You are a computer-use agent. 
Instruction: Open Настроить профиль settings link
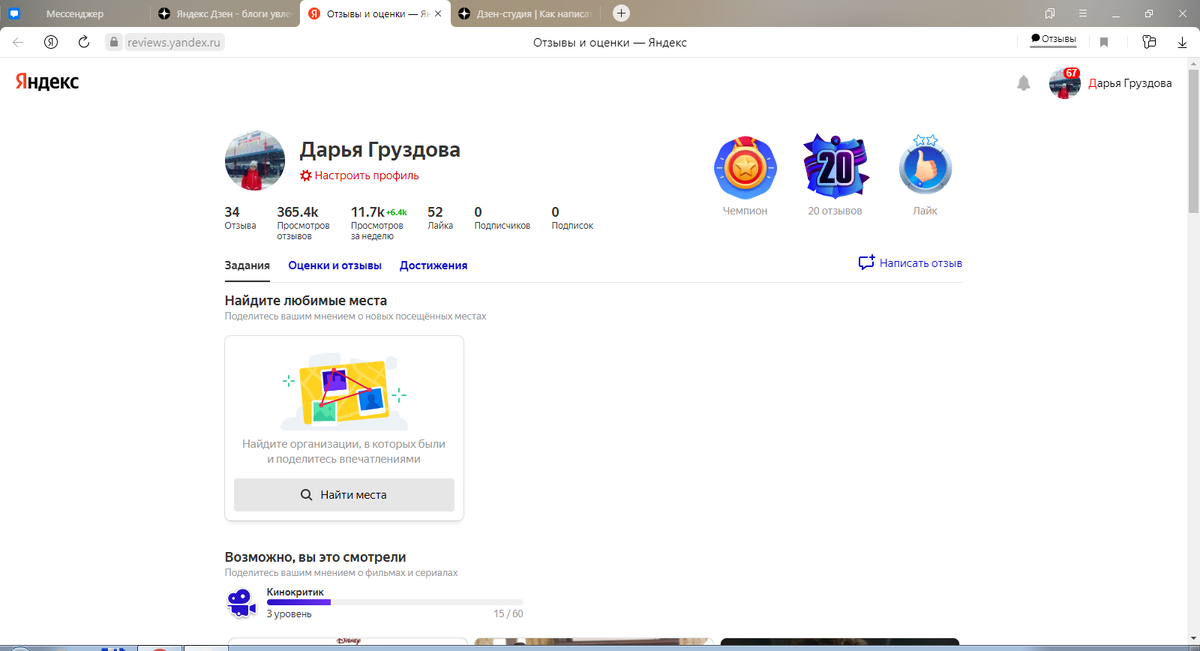click(359, 175)
